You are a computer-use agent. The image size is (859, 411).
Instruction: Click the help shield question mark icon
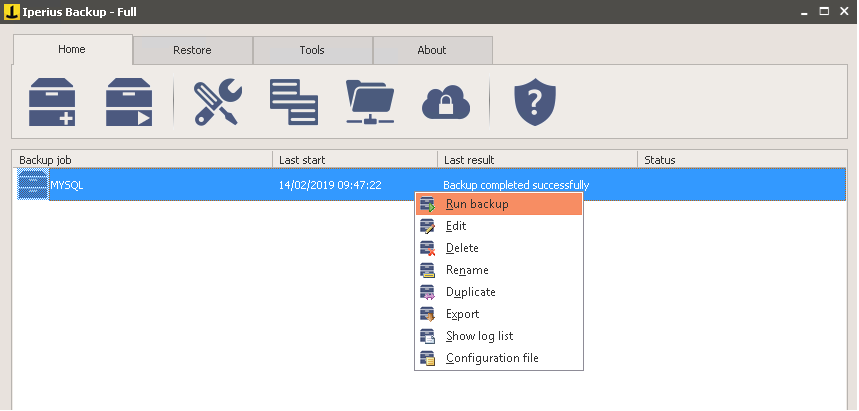(535, 102)
